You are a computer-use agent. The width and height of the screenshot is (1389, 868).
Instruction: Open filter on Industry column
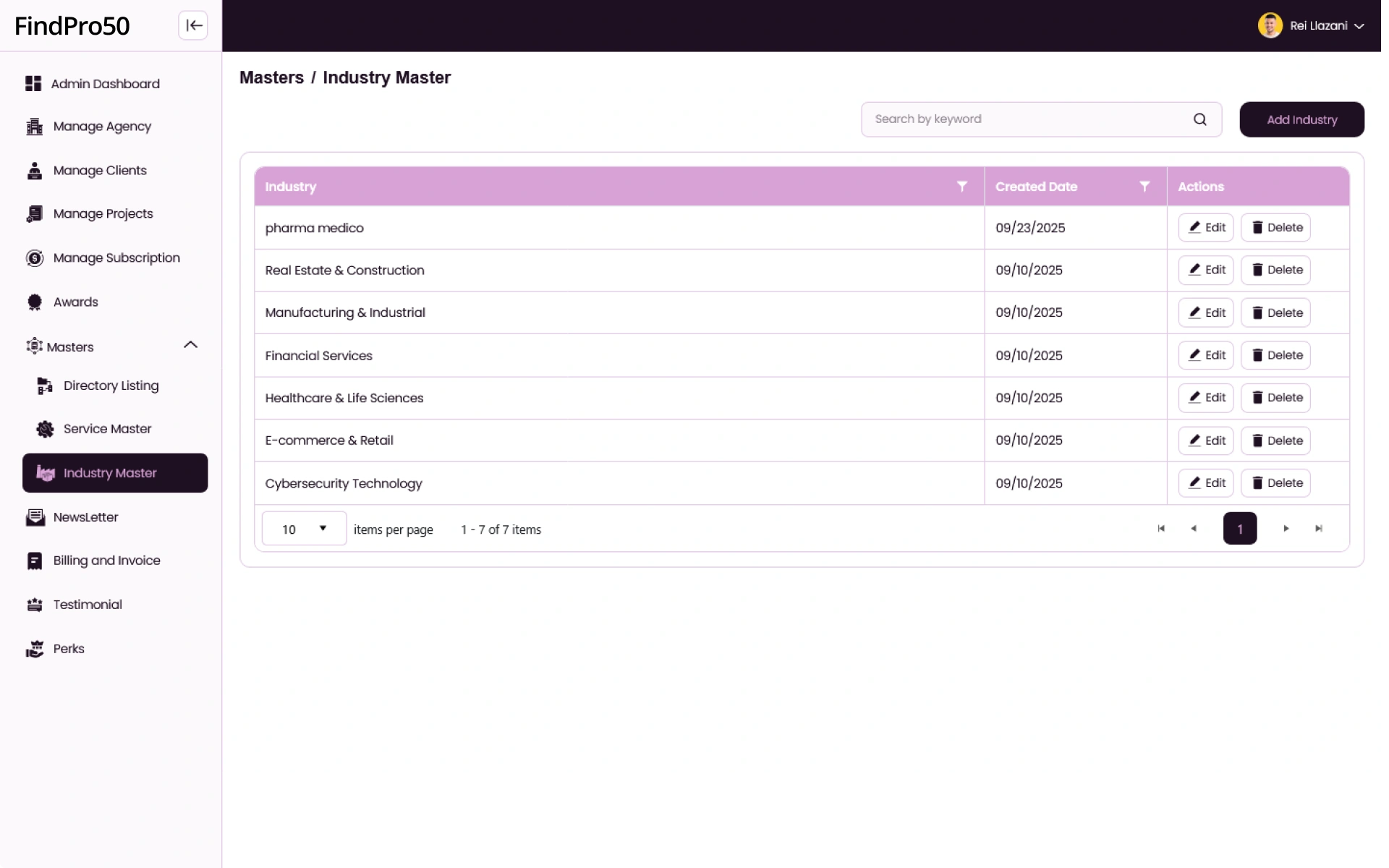[961, 187]
